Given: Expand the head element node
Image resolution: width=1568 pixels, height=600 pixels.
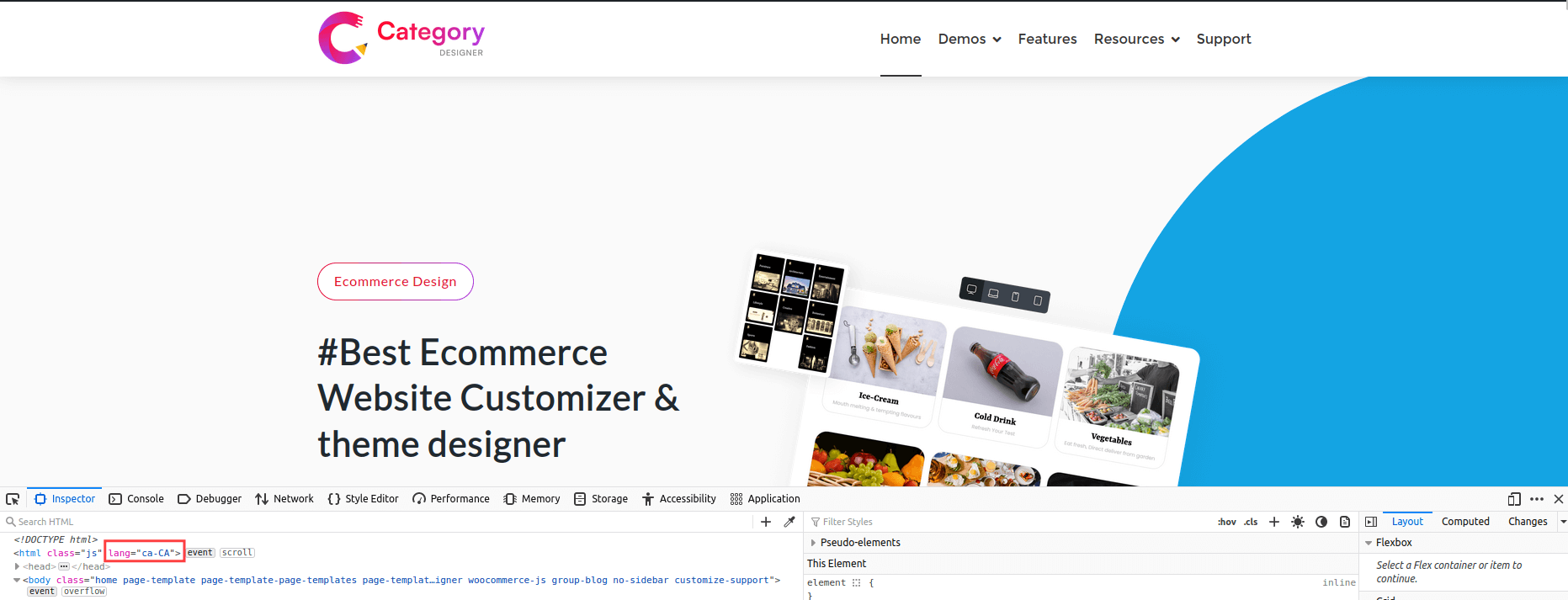Looking at the screenshot, I should (x=17, y=566).
